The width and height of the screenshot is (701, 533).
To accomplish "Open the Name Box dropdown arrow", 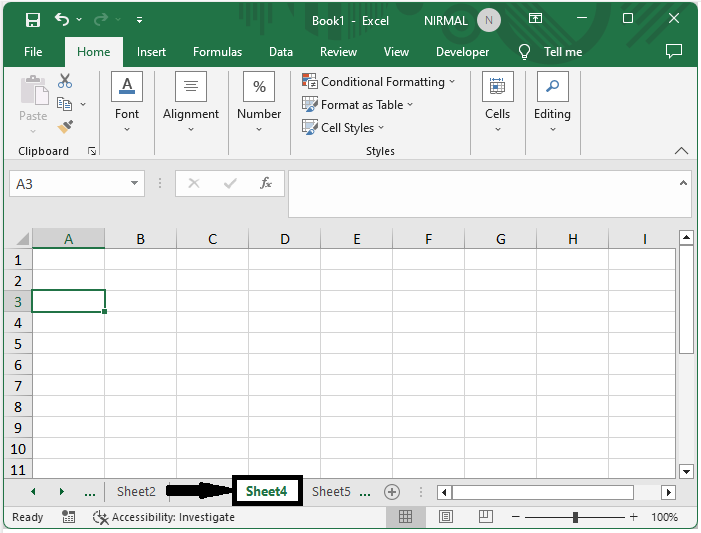I will pos(134,183).
